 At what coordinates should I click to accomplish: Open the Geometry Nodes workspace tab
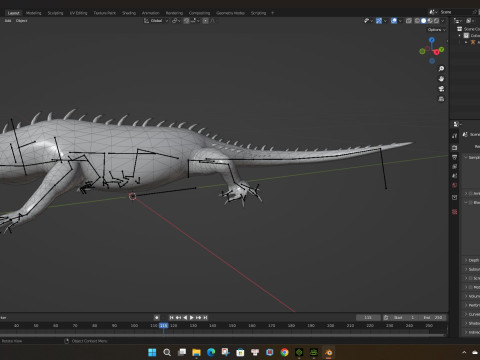tap(230, 13)
